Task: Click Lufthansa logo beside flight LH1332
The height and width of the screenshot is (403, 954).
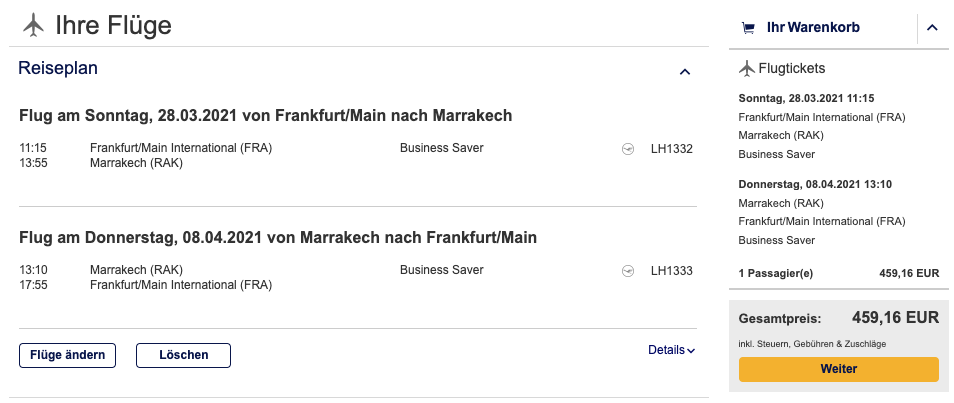Action: 628,149
